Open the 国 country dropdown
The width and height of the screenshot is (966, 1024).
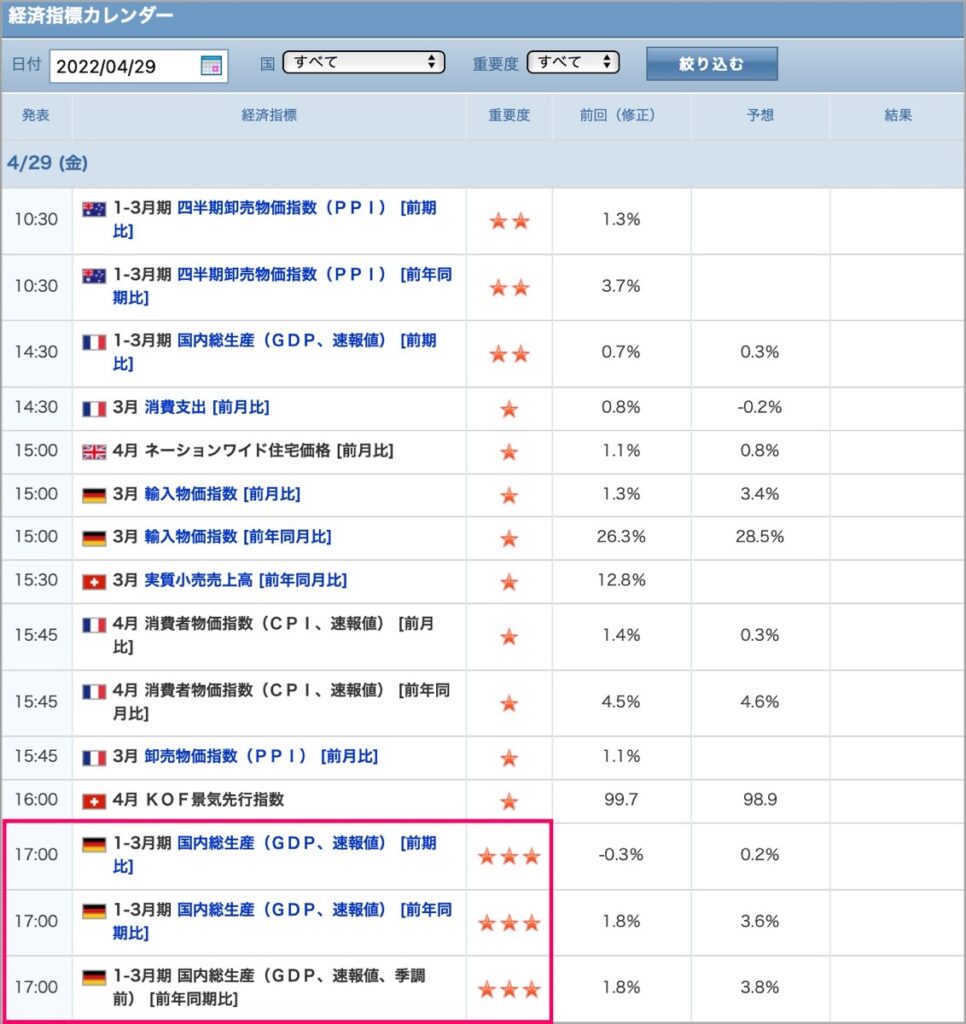tap(364, 62)
